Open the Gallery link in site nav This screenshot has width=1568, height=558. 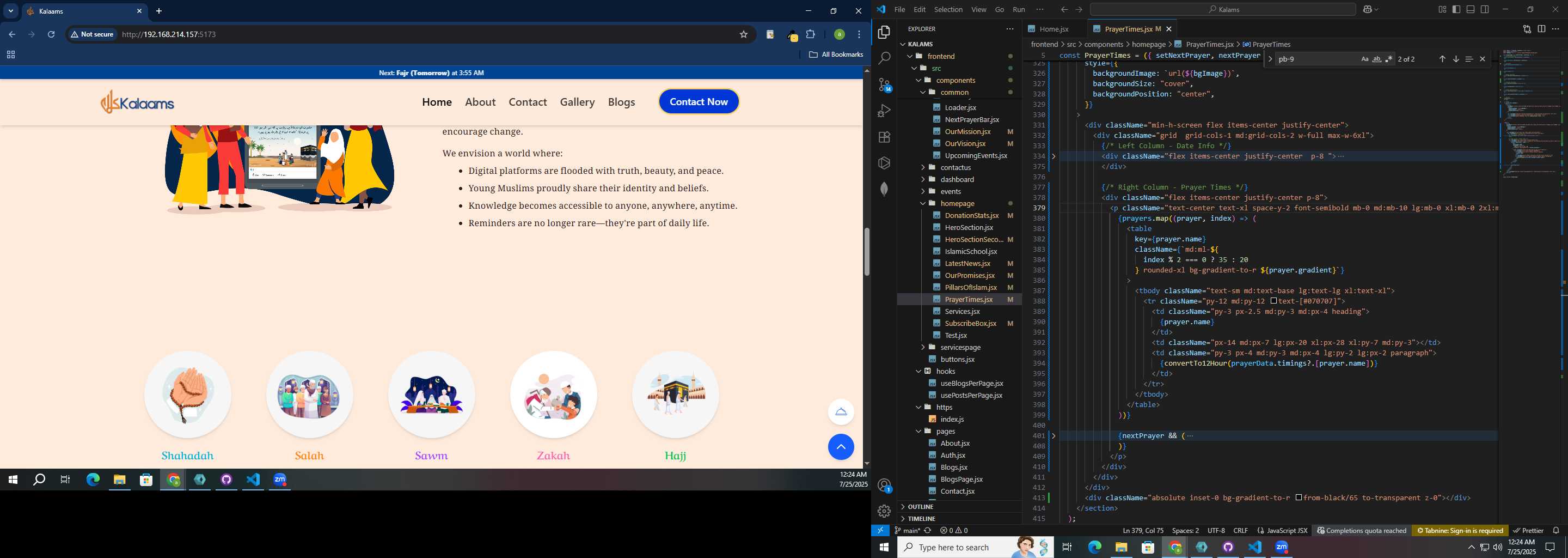point(577,102)
